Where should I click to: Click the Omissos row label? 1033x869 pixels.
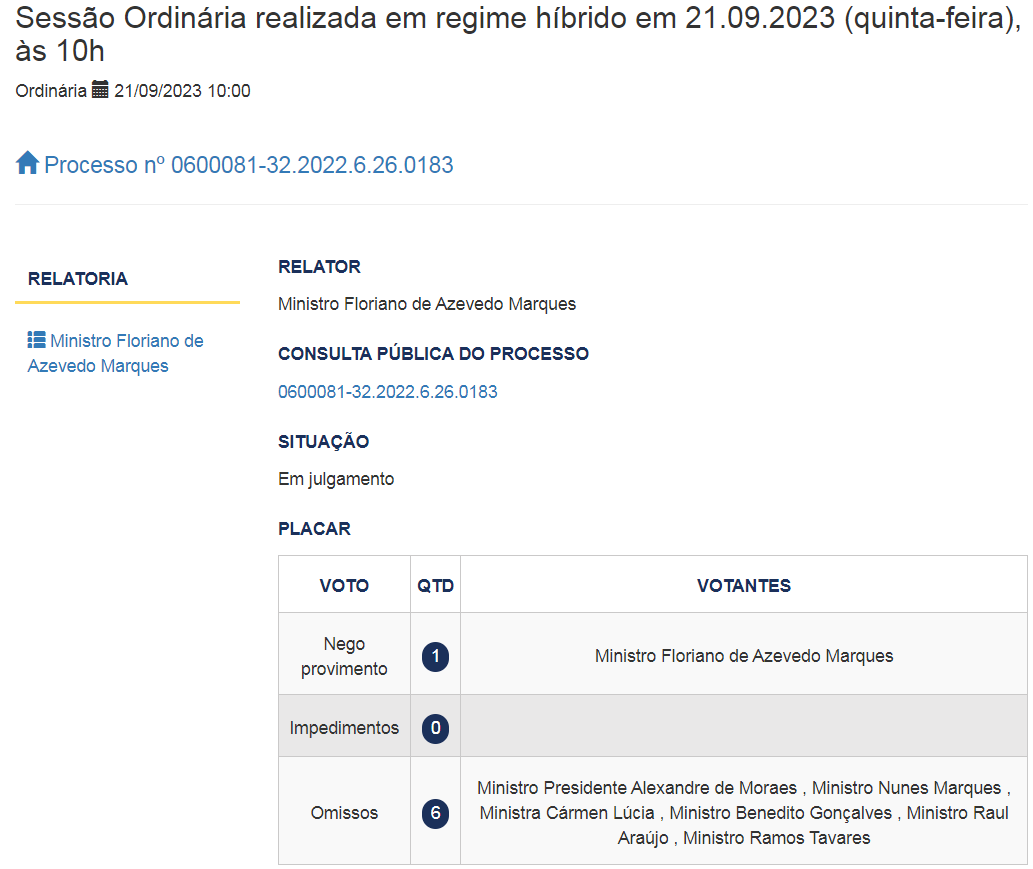[344, 813]
